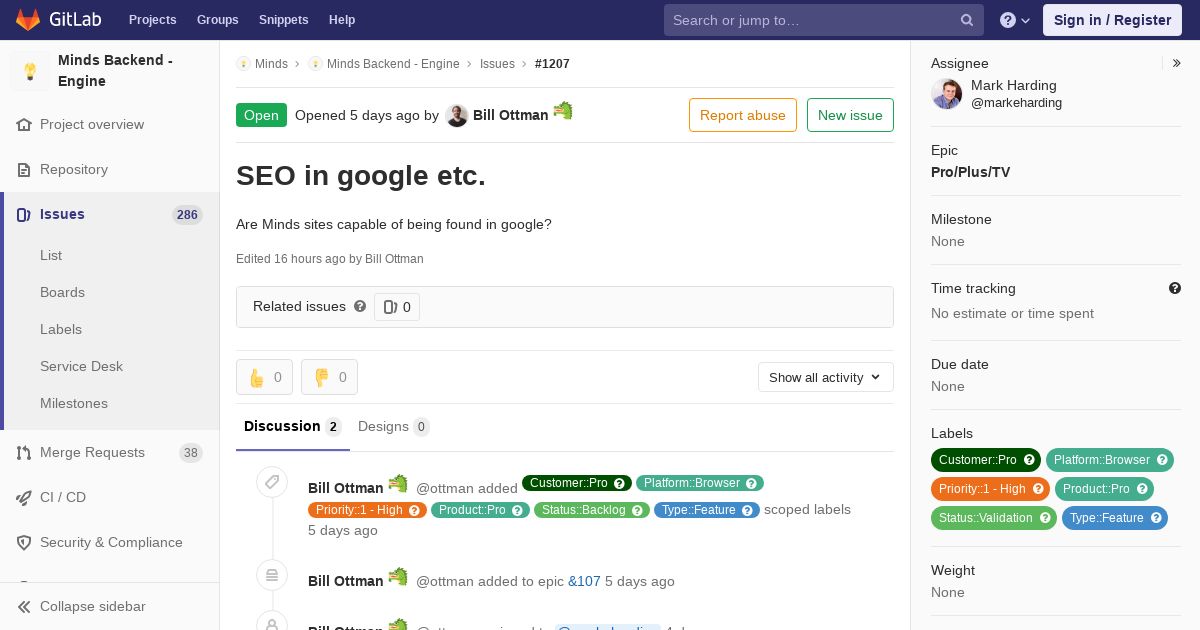
Task: Click the @markeharding username
Action: tap(1016, 103)
